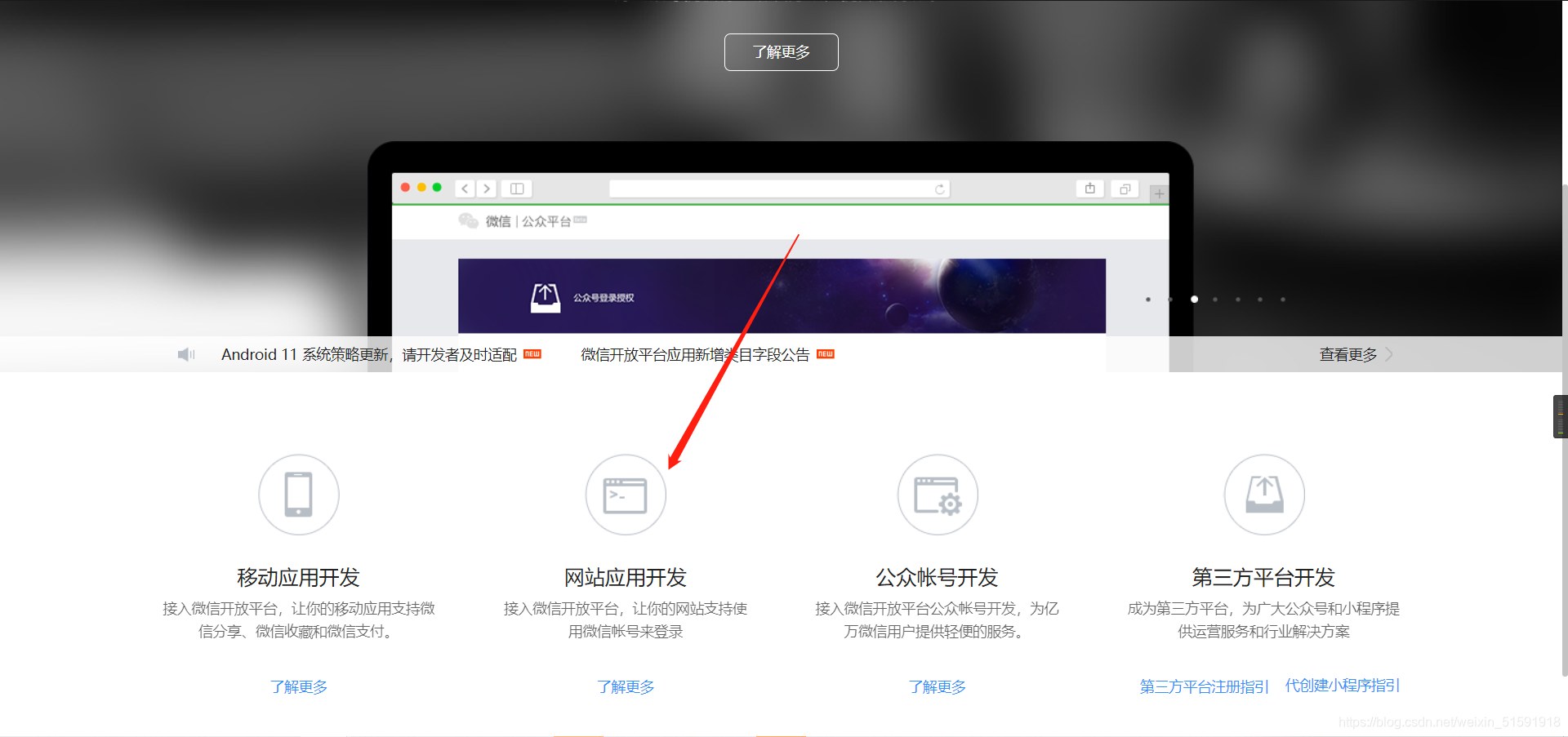Click the terminal window icon for 网站应用开发
The height and width of the screenshot is (737, 1568).
[626, 495]
